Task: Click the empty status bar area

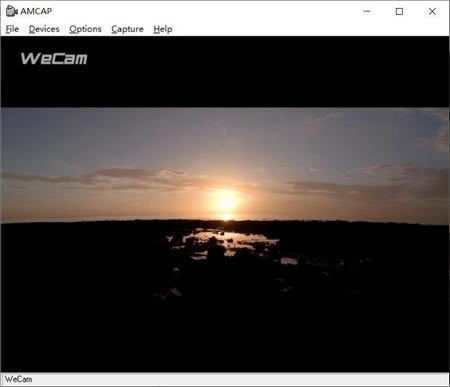Action: 240,379
